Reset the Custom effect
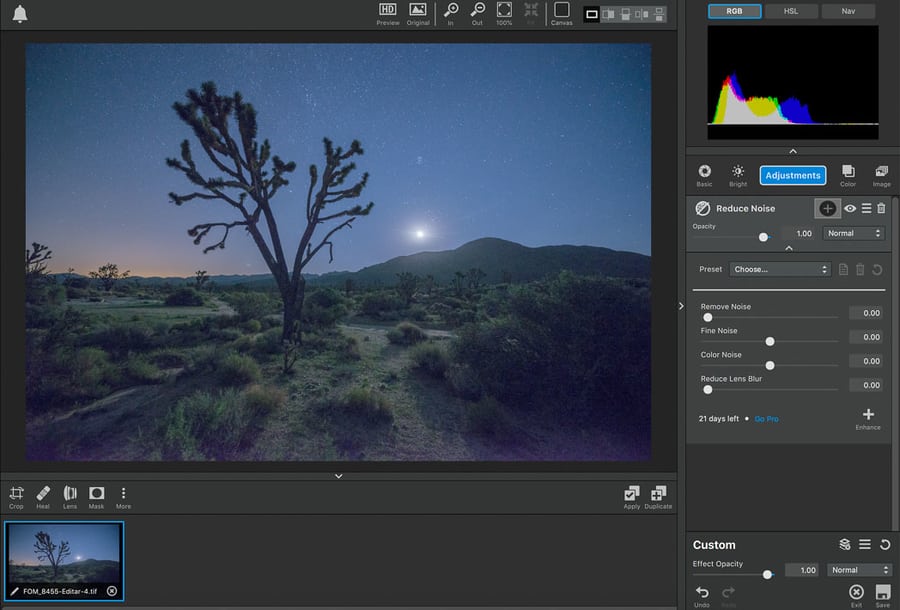This screenshot has height=610, width=900. tap(885, 545)
